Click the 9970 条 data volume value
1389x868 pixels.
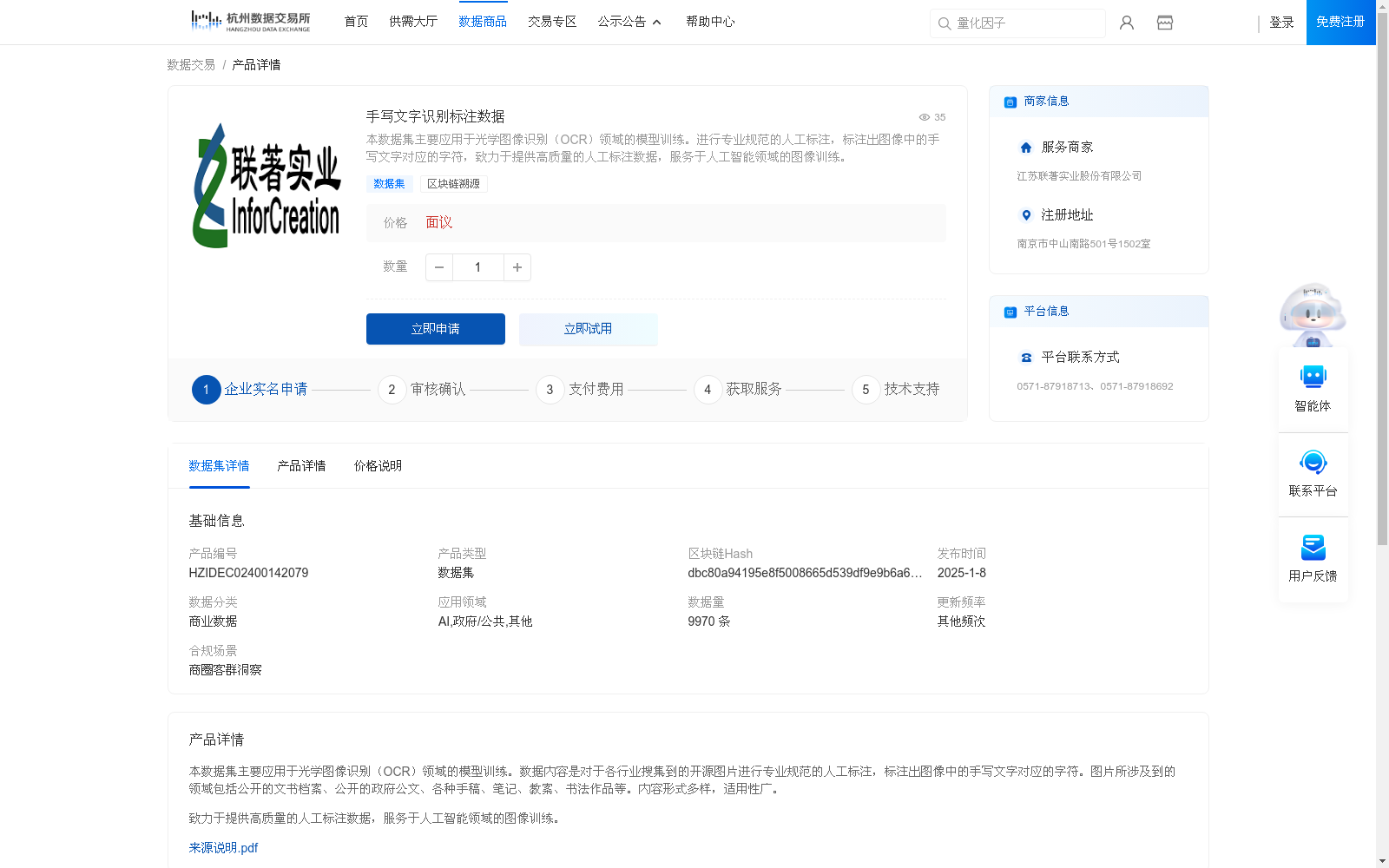(708, 621)
